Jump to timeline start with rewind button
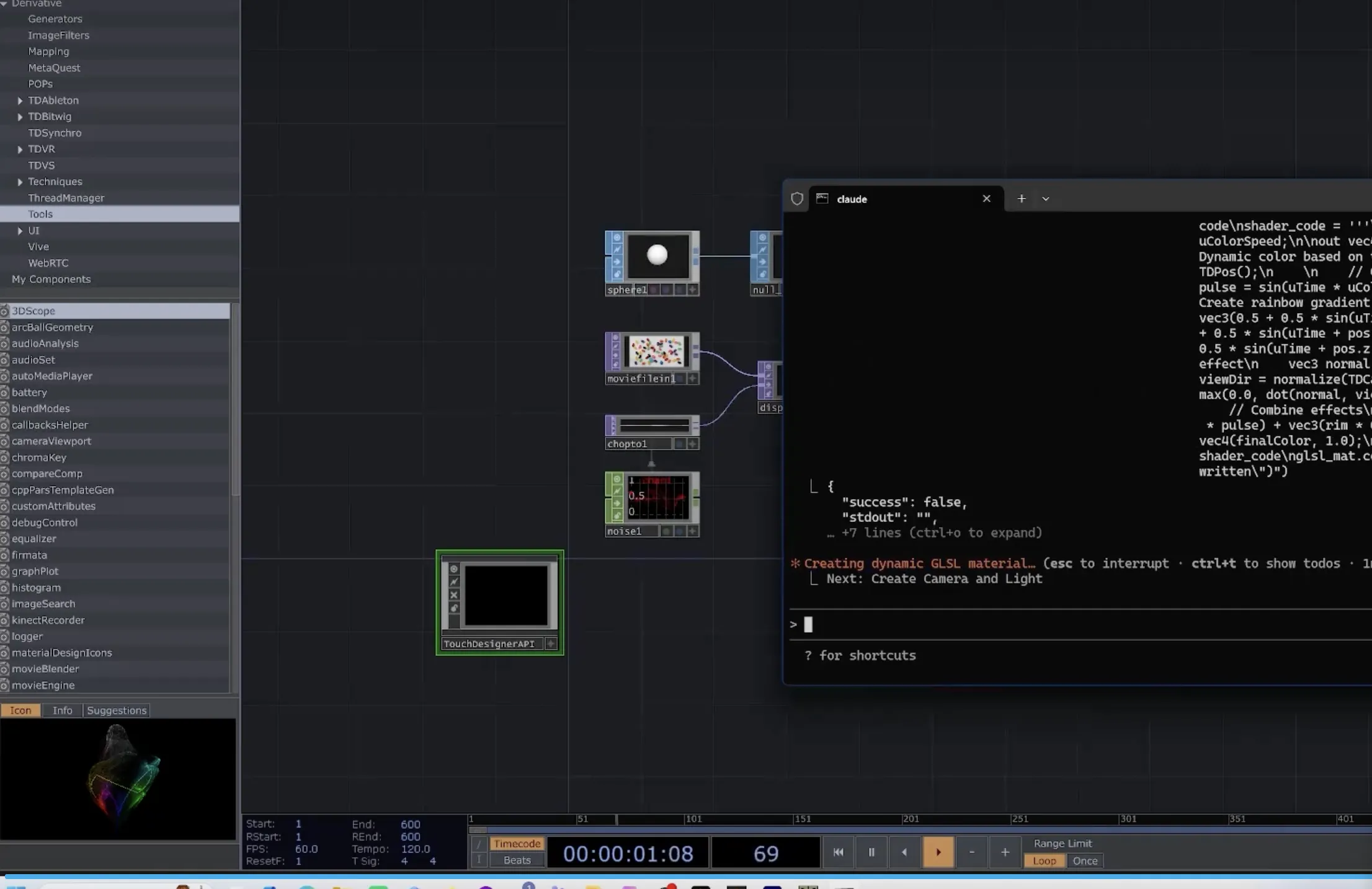The width and height of the screenshot is (1372, 889). [x=838, y=852]
